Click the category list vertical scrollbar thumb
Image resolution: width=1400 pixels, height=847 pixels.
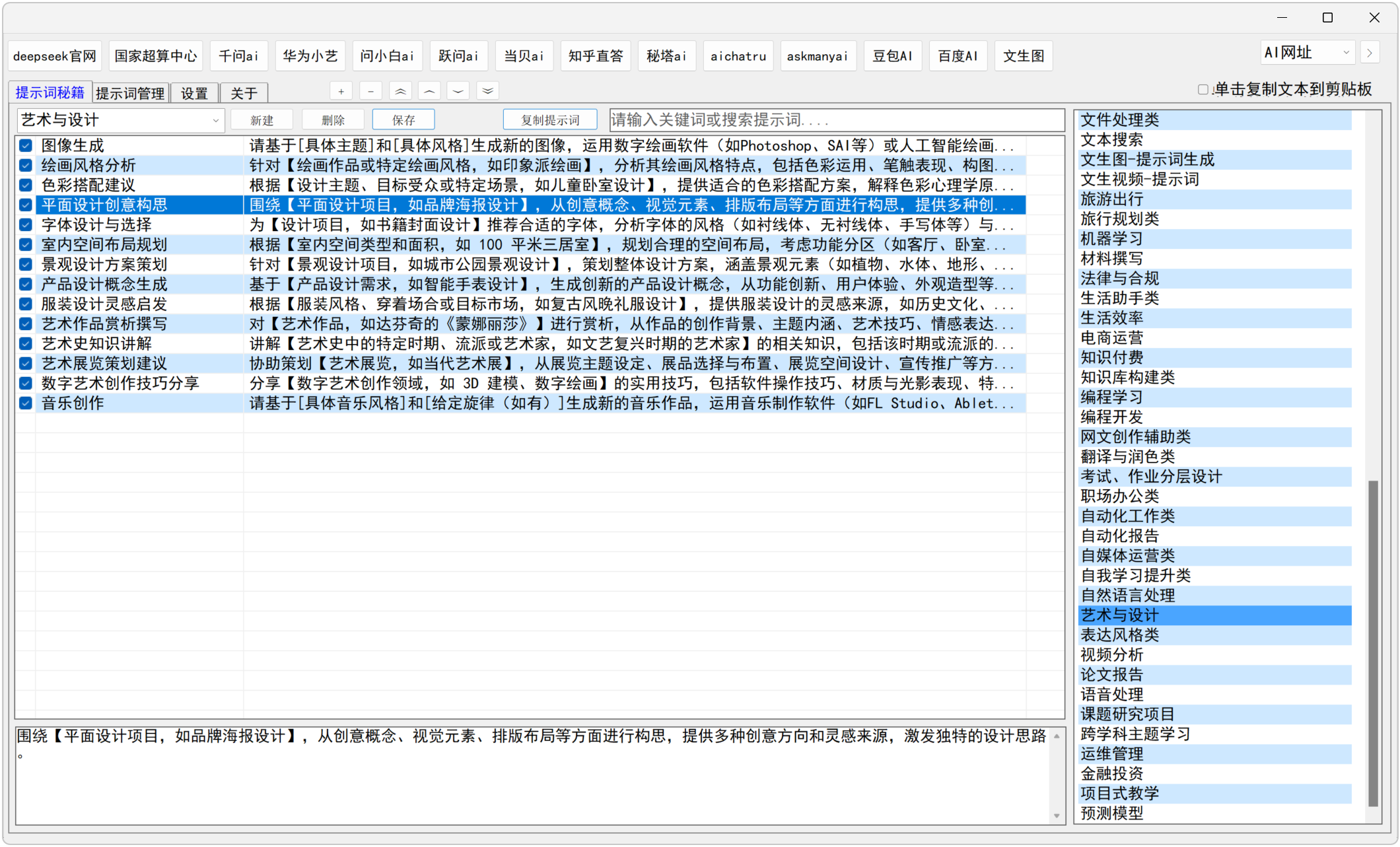coord(1373,644)
